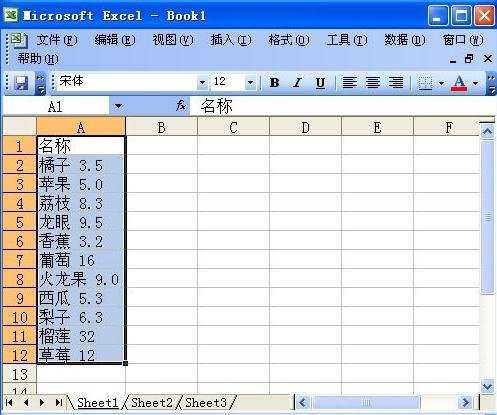Open the 文件(F) menu
This screenshot has width=497, height=415.
(56, 40)
